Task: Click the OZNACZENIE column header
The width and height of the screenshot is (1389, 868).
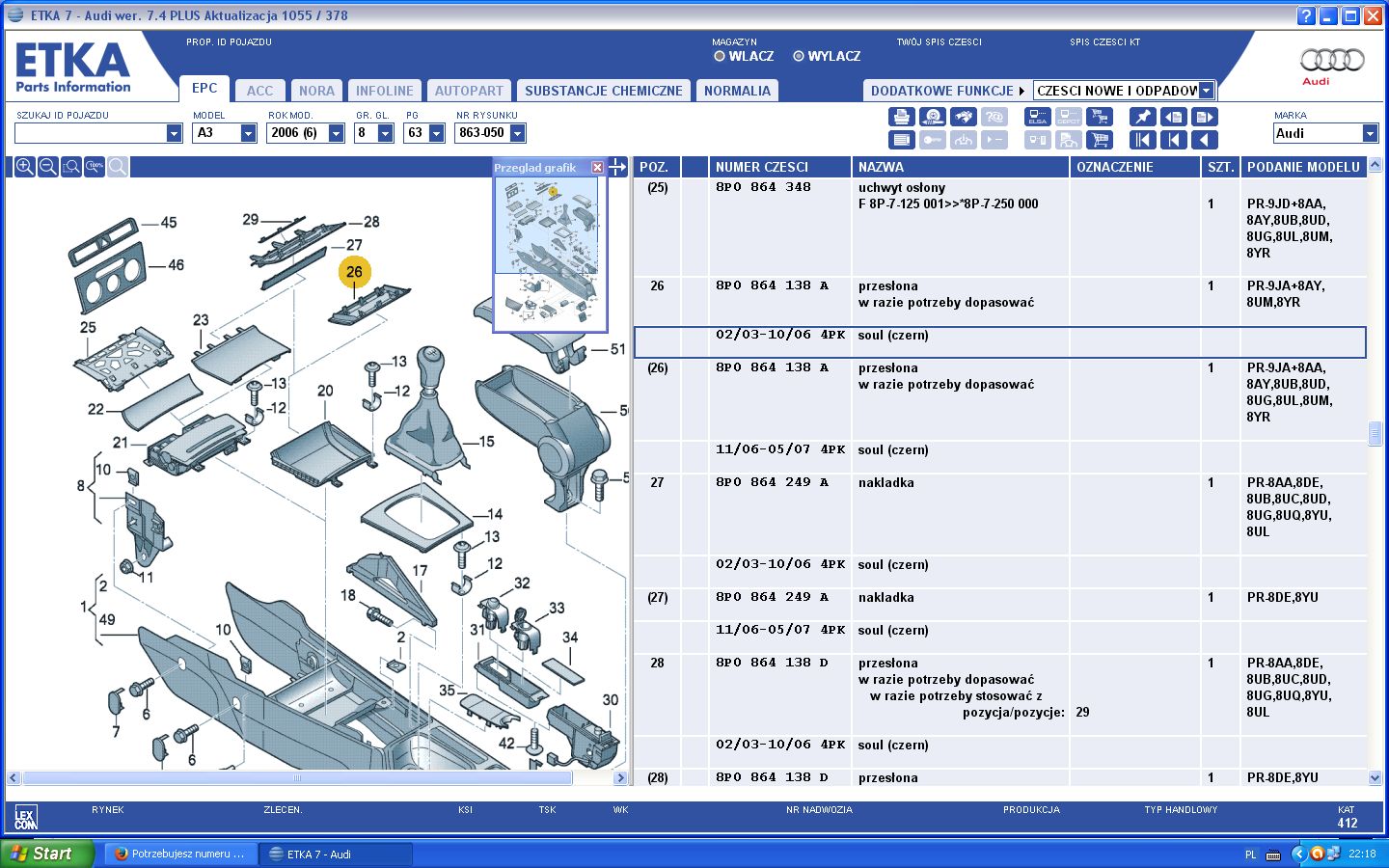Action: click(1134, 167)
